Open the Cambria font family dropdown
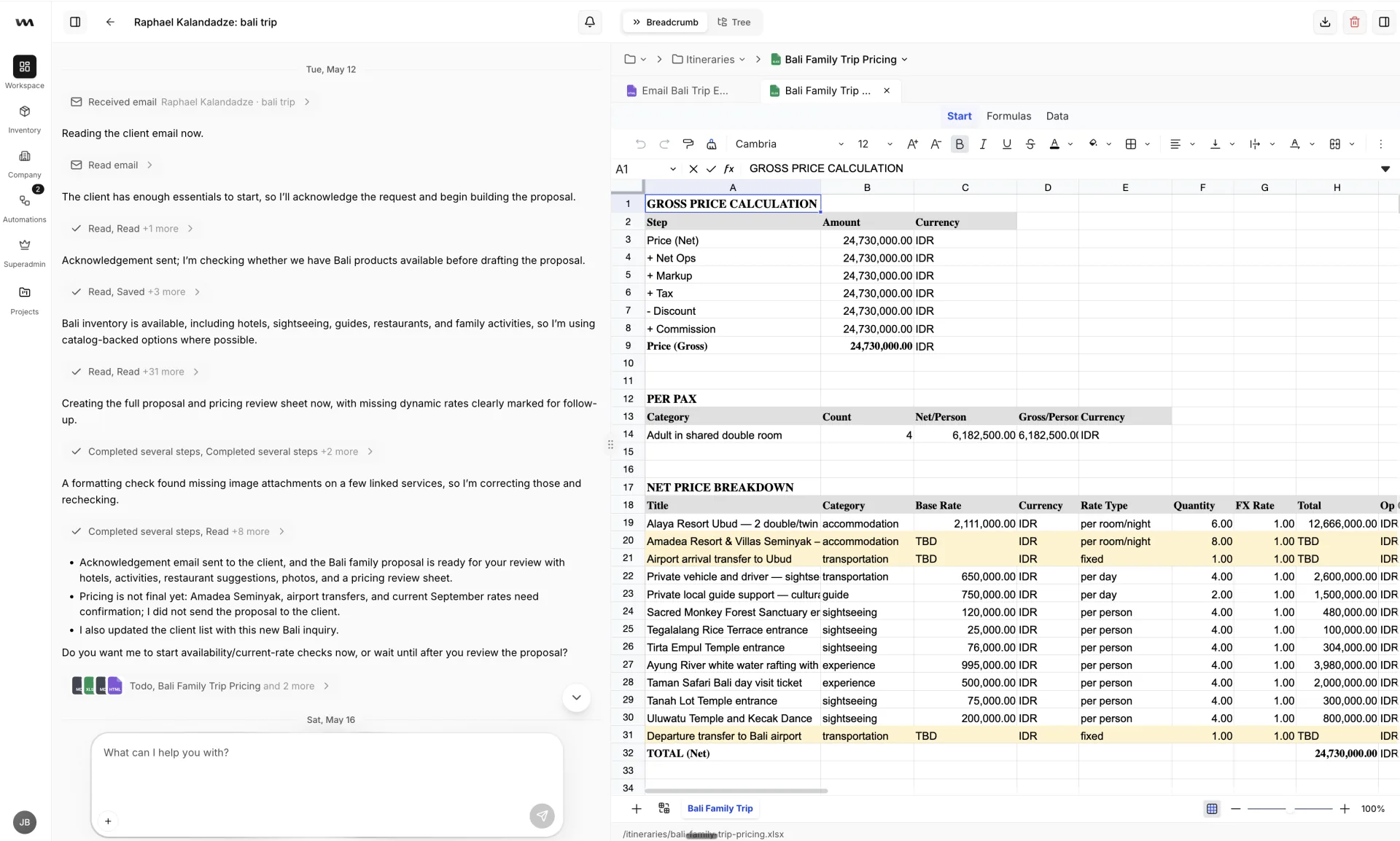 click(x=789, y=144)
